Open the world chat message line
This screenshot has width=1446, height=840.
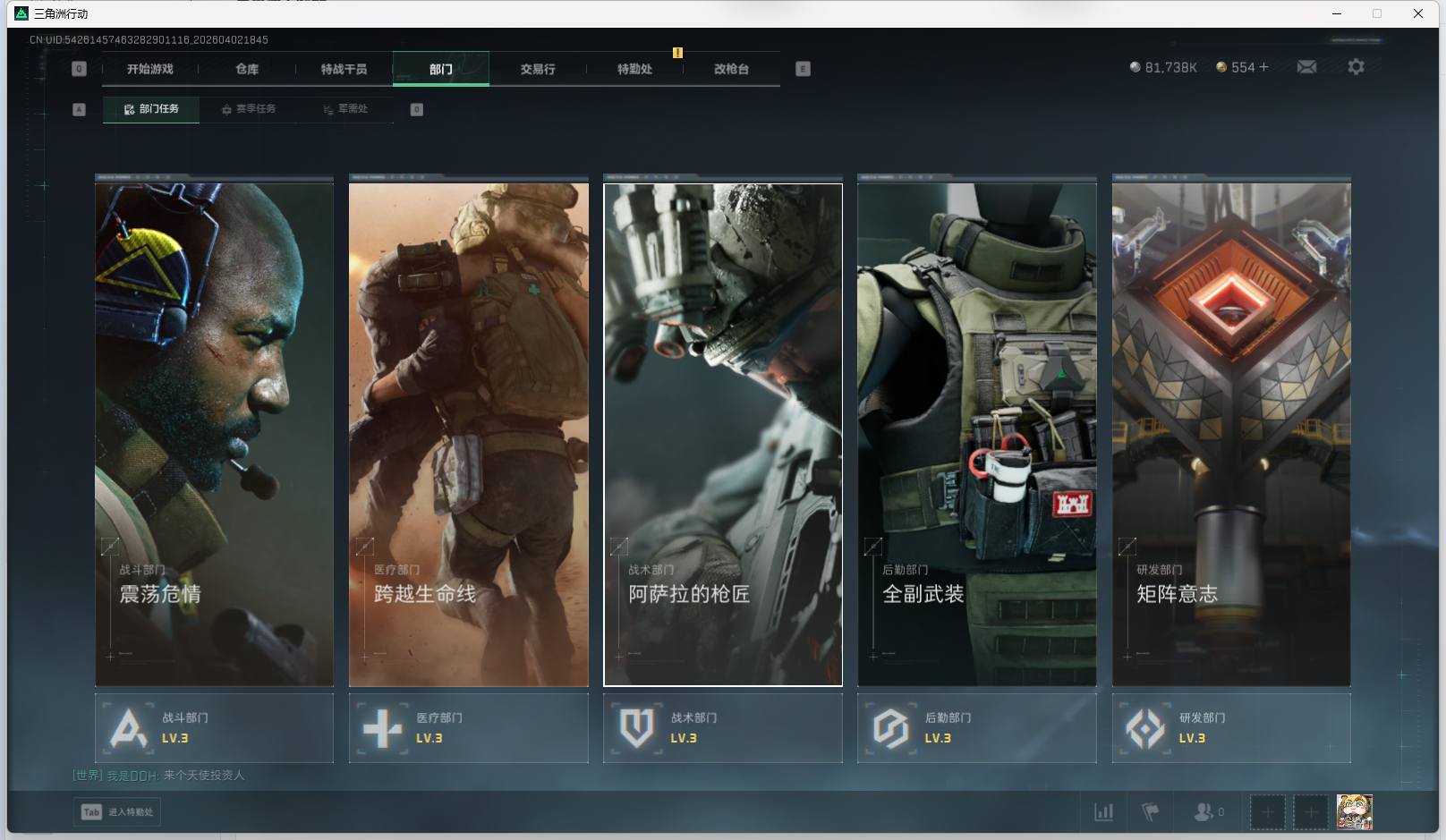click(x=159, y=775)
